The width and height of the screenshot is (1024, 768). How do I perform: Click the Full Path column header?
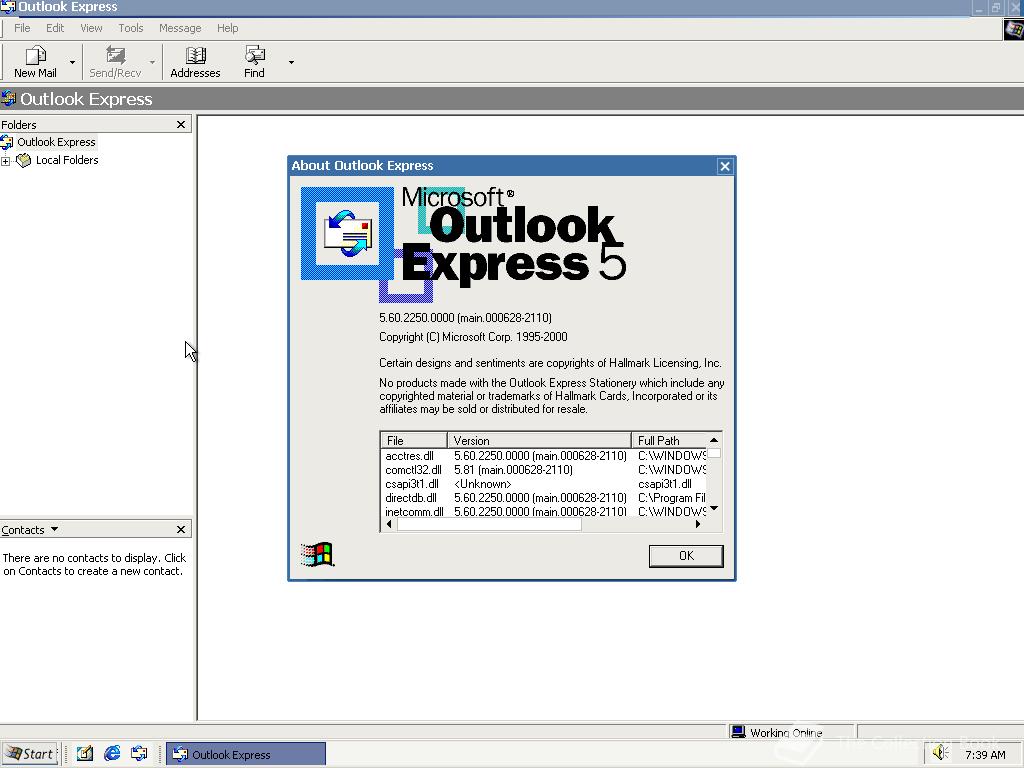(669, 440)
